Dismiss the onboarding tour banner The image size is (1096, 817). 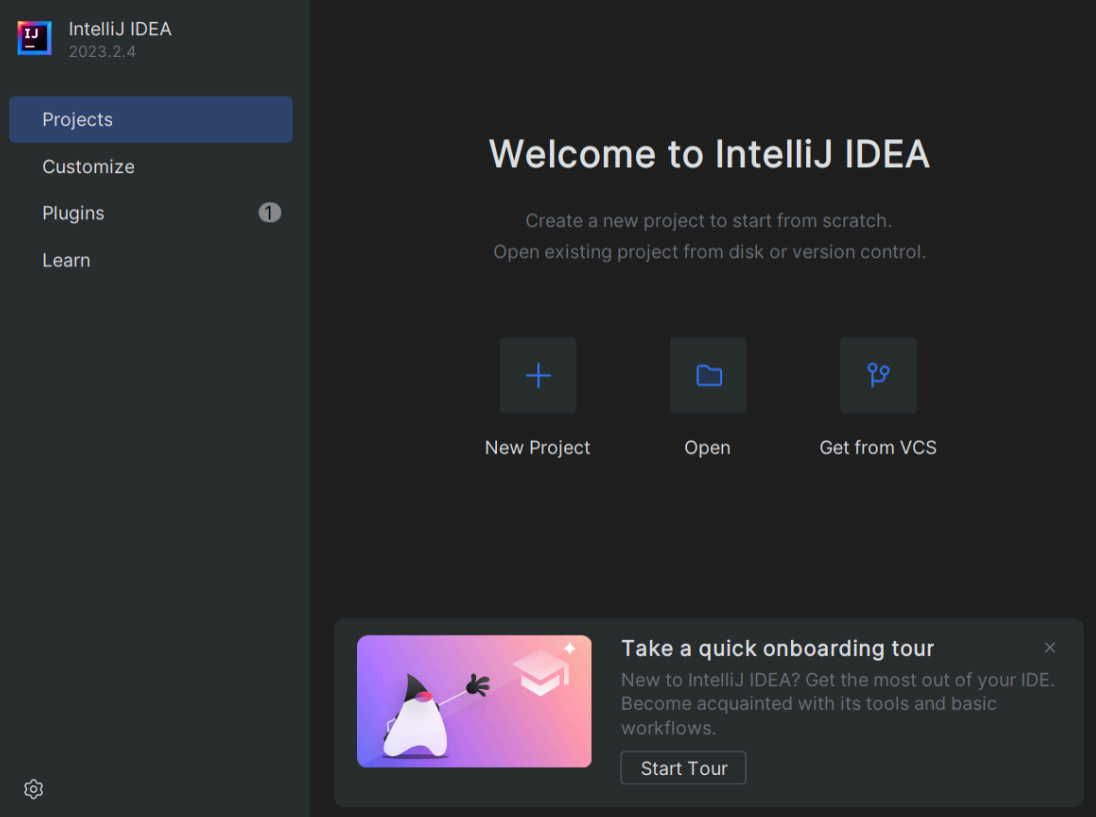pos(1049,648)
